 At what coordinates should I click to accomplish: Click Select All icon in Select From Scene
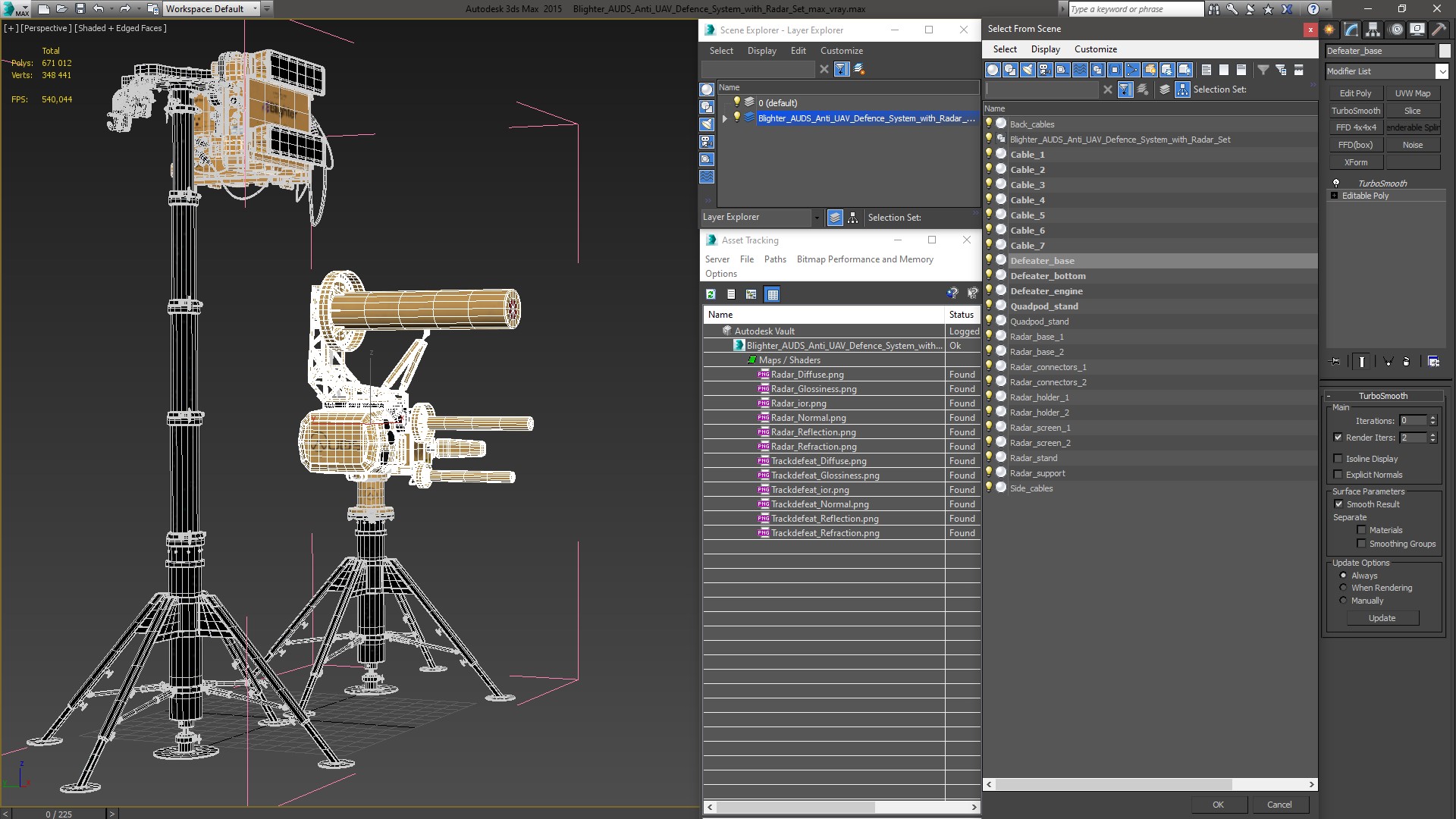(1207, 70)
